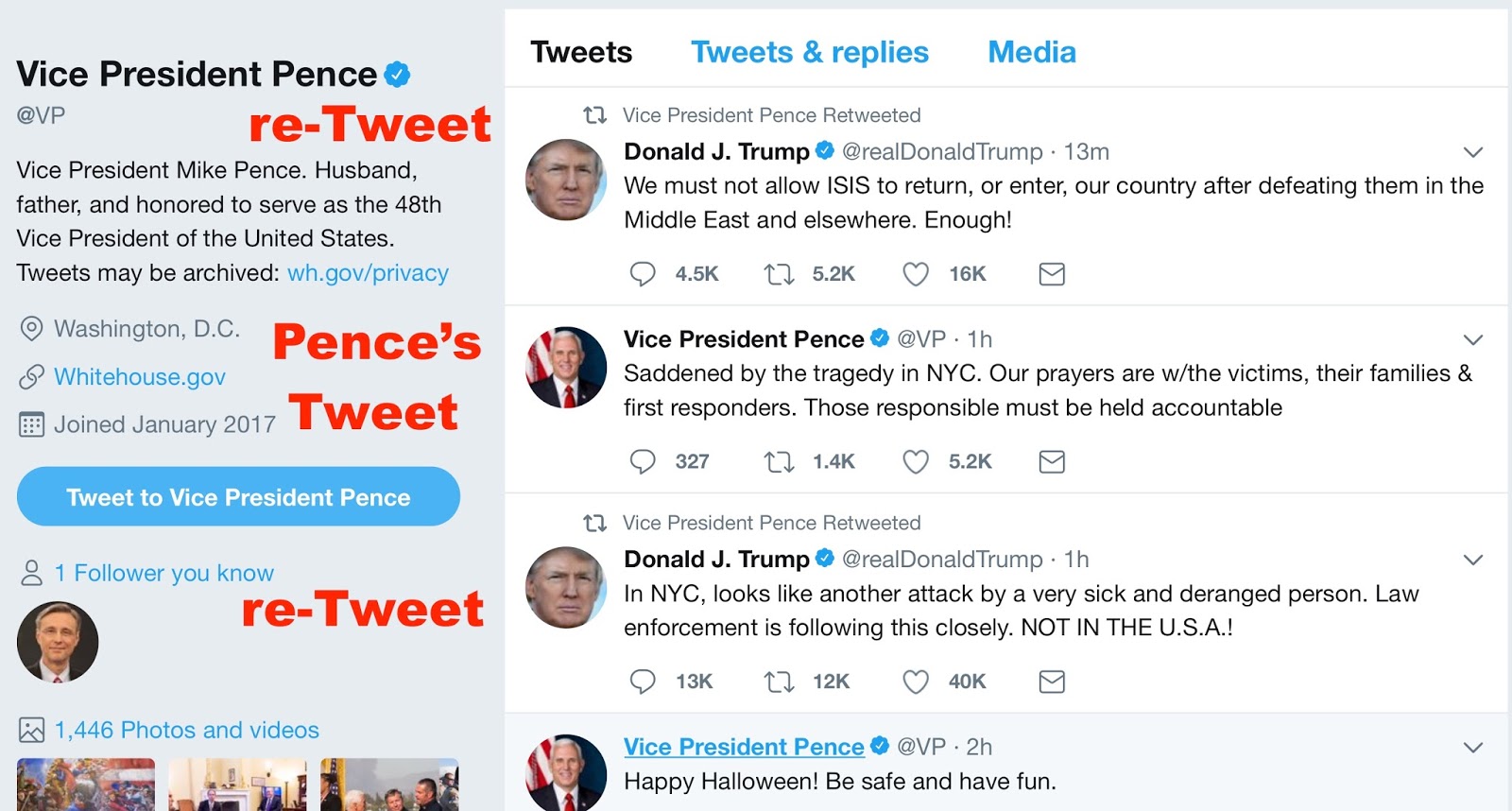Retweet the Trump ISIS tweet
Viewport: 1512px width, 811px height.
(779, 274)
